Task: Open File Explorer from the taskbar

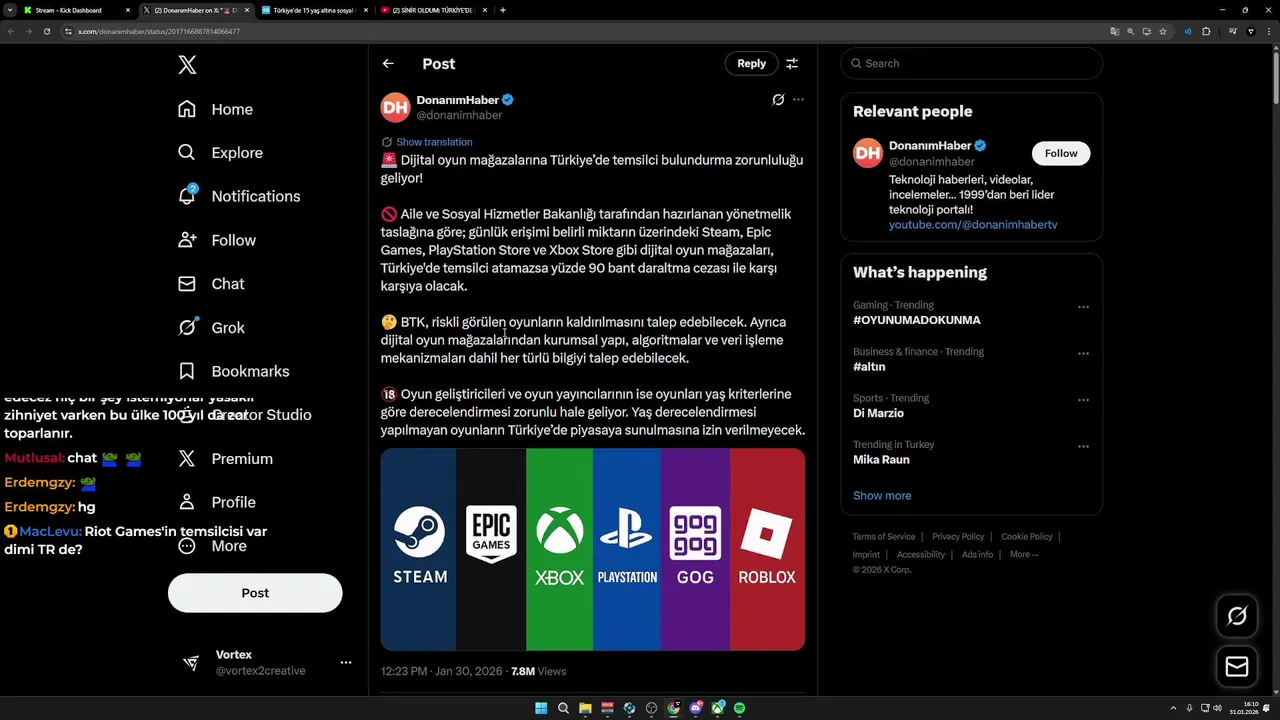Action: [585, 708]
